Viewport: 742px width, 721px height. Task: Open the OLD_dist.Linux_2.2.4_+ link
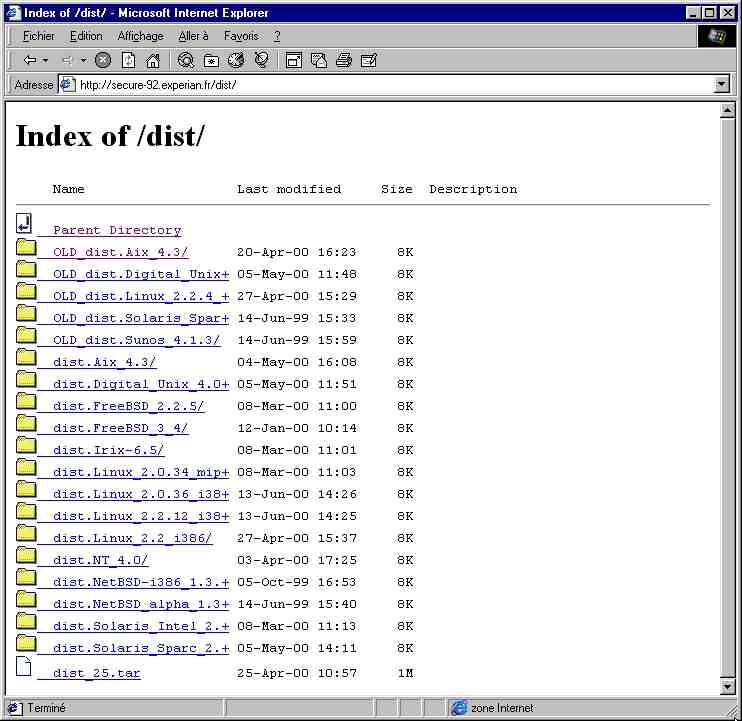pos(141,296)
